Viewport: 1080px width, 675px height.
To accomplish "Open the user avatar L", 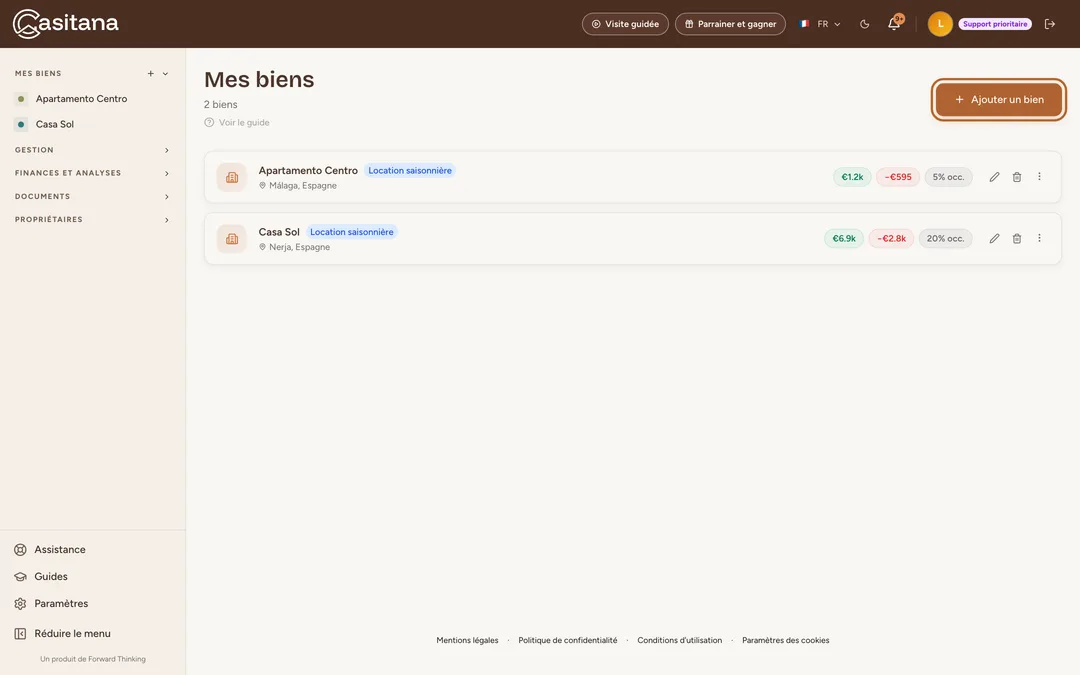I will click(x=940, y=24).
